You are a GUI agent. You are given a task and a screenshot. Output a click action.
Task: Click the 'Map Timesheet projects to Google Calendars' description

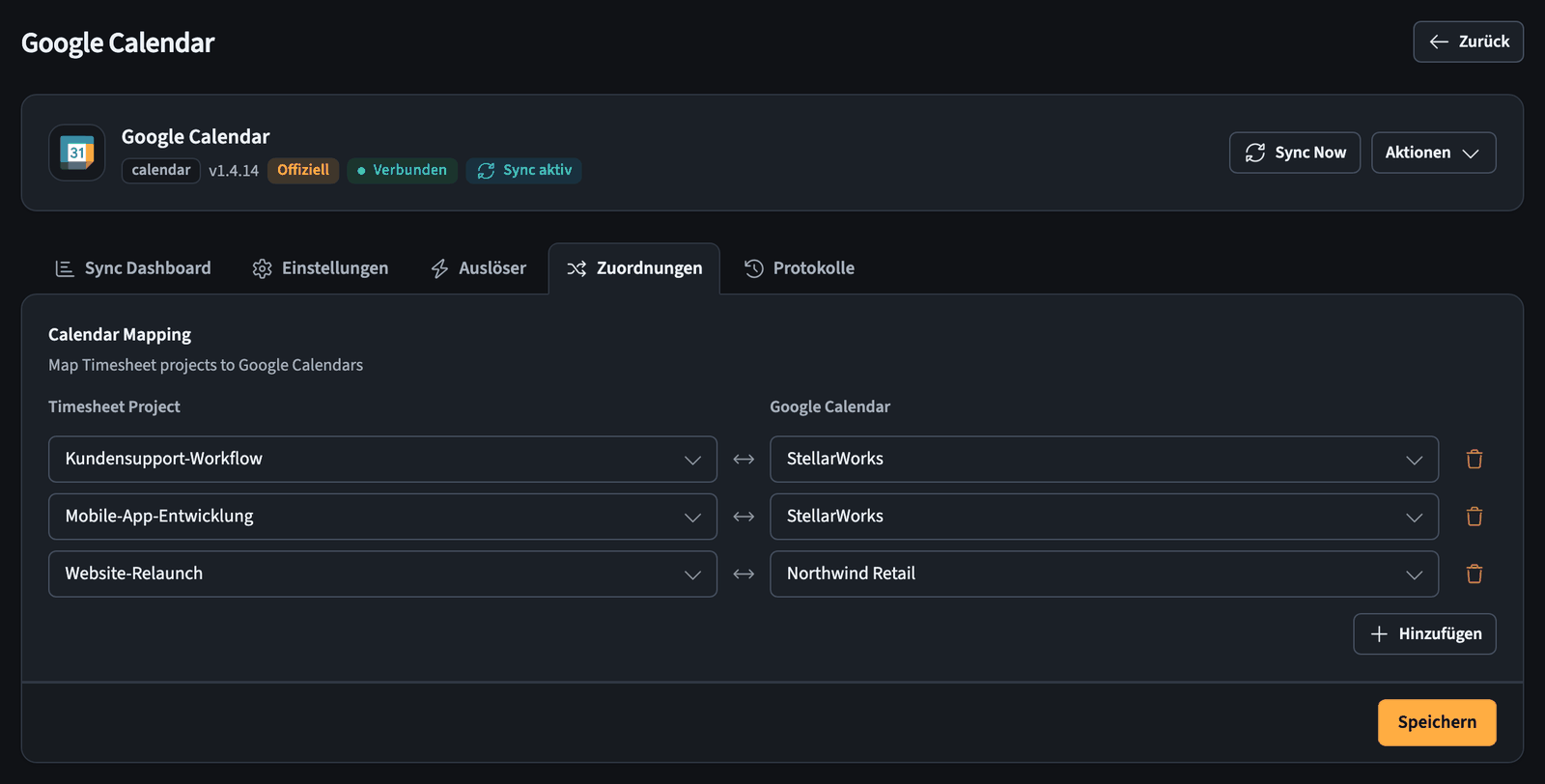(206, 365)
